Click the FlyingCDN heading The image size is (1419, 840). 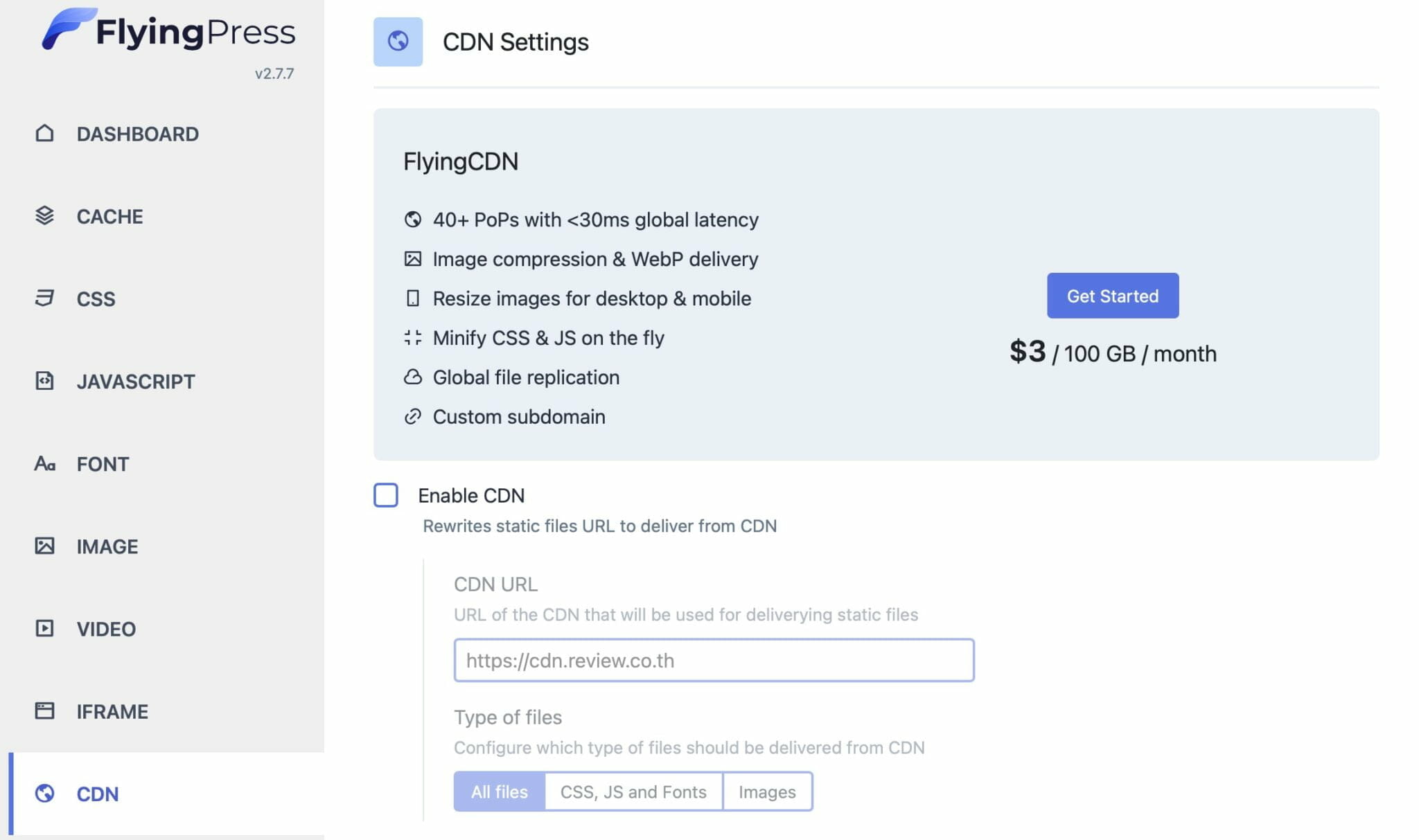461,161
